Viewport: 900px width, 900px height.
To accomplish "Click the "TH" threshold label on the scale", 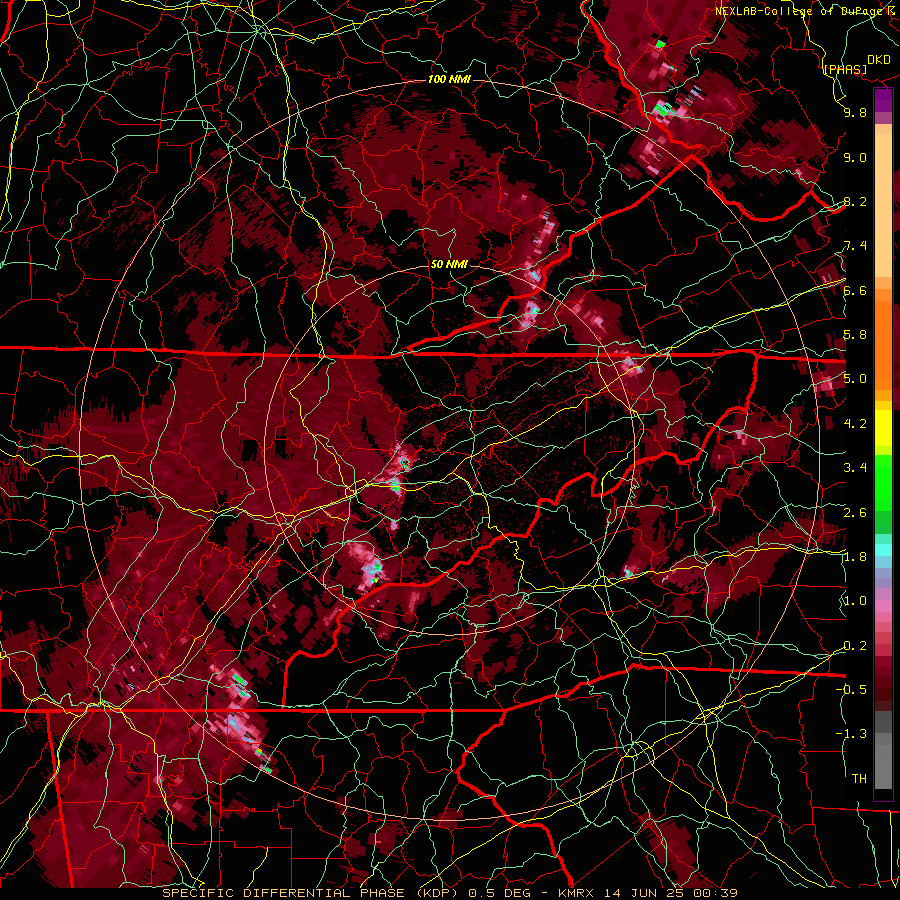I will (859, 779).
